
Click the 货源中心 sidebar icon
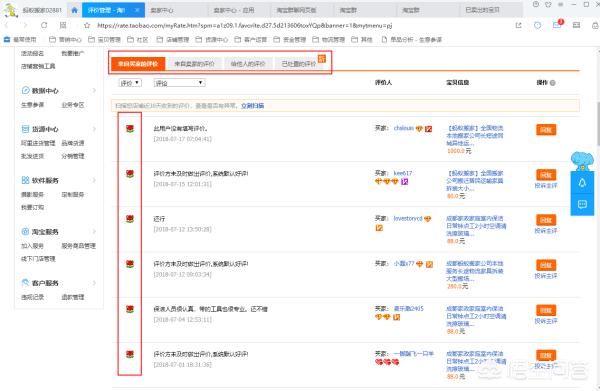click(25, 129)
